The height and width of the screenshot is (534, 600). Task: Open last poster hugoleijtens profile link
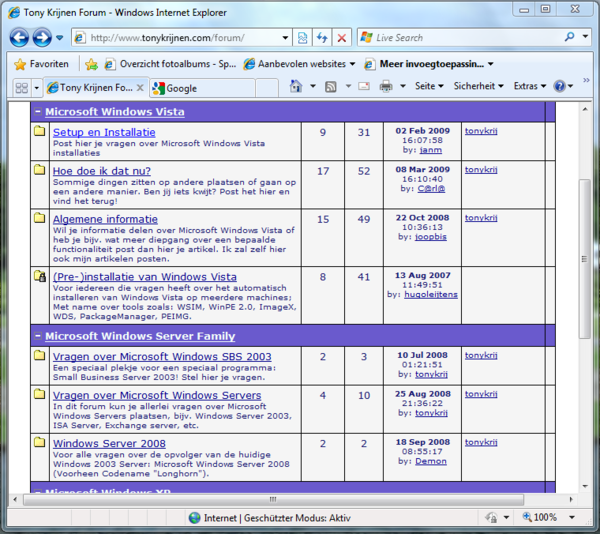click(x=431, y=295)
